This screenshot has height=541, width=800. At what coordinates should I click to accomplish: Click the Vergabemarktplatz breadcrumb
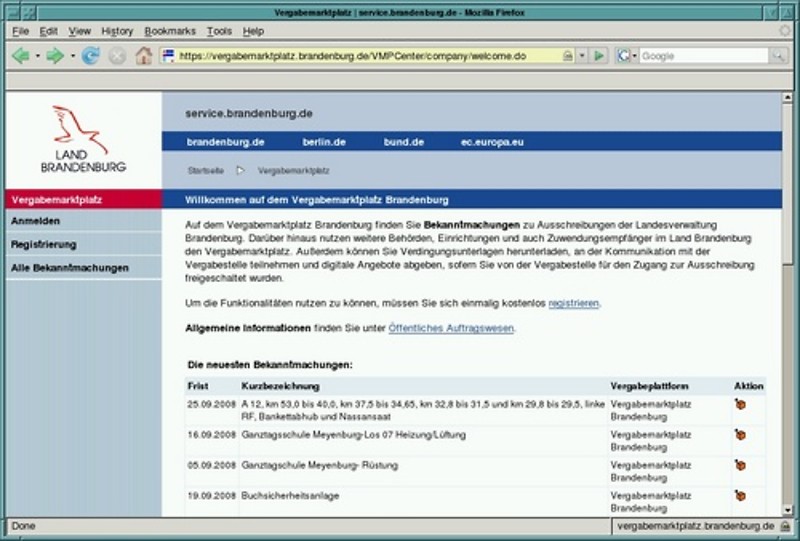(x=293, y=170)
